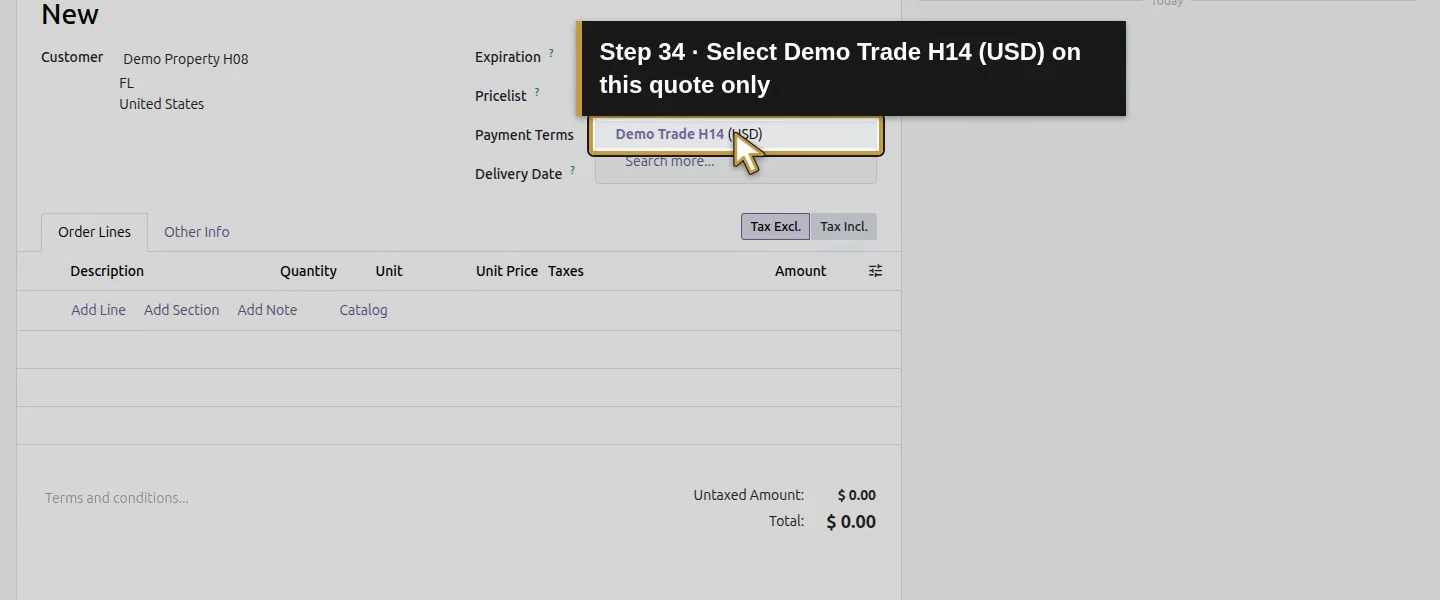Viewport: 1440px width, 600px height.
Task: Toggle Tax Incl. display
Action: pos(843,226)
